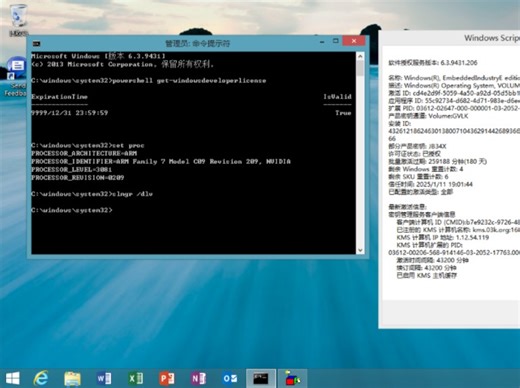This screenshot has width=520, height=388.
Task: Launch Outlook from the taskbar
Action: coord(230,379)
